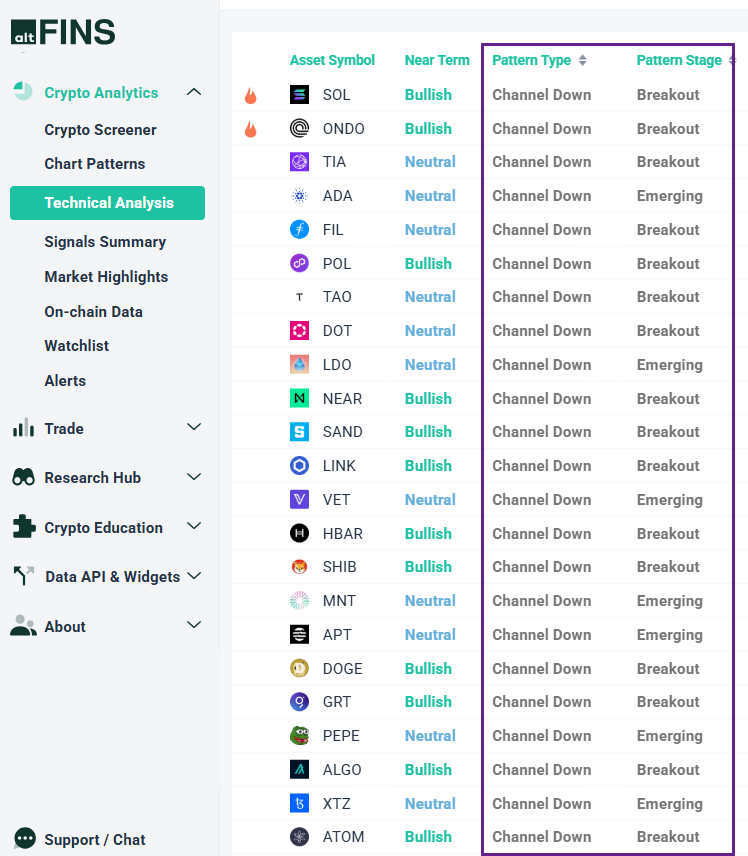
Task: Click the Research Hub binoculars icon
Action: (23, 477)
